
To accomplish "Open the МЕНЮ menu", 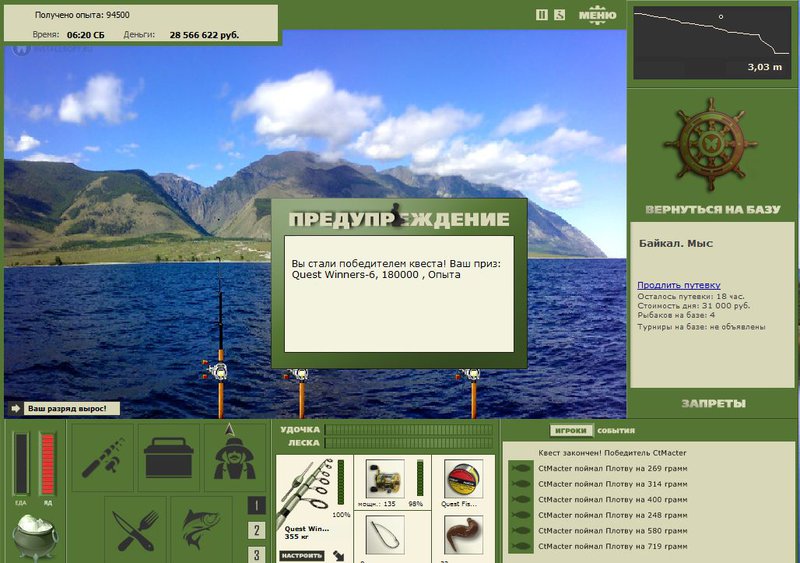I will tap(597, 15).
